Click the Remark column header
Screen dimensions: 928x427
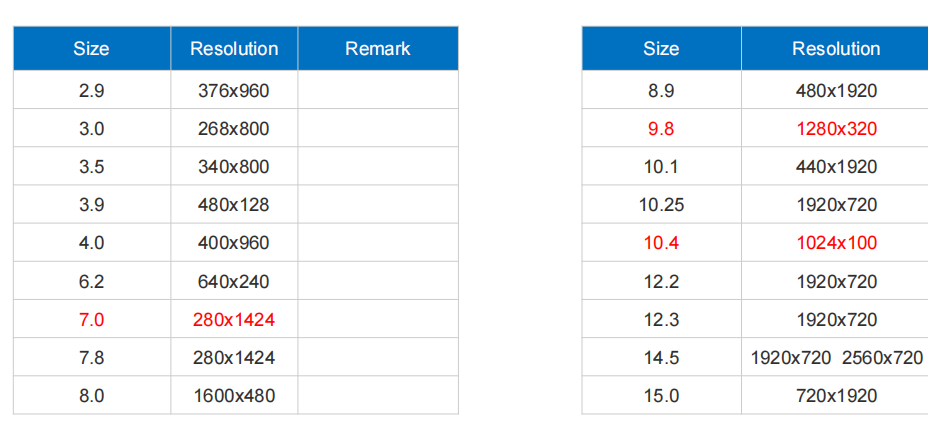(377, 48)
